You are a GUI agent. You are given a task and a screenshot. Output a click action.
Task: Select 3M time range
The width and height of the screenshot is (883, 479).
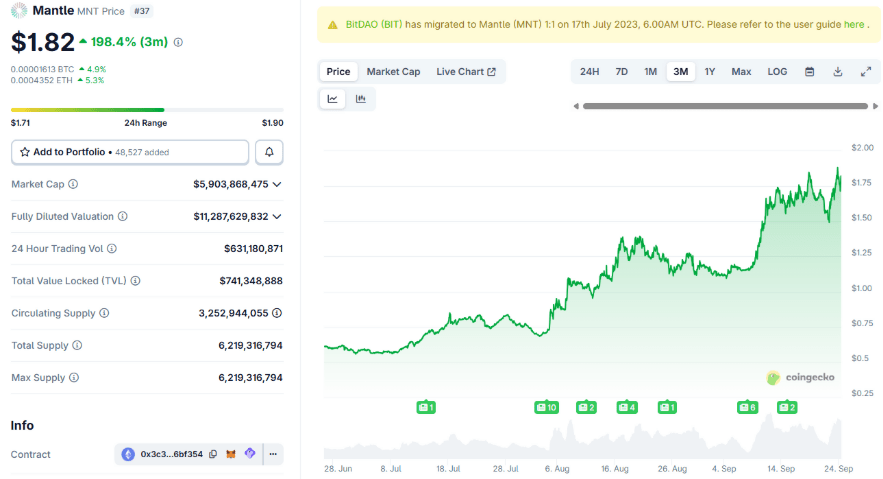681,71
